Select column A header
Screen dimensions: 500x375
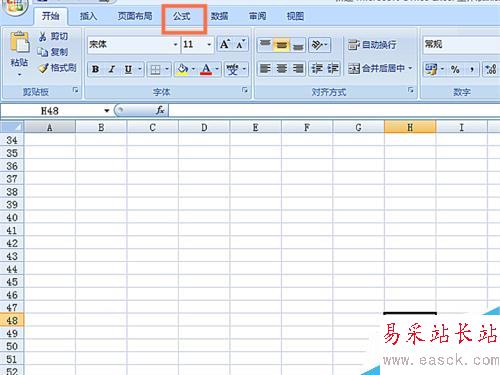click(50, 127)
